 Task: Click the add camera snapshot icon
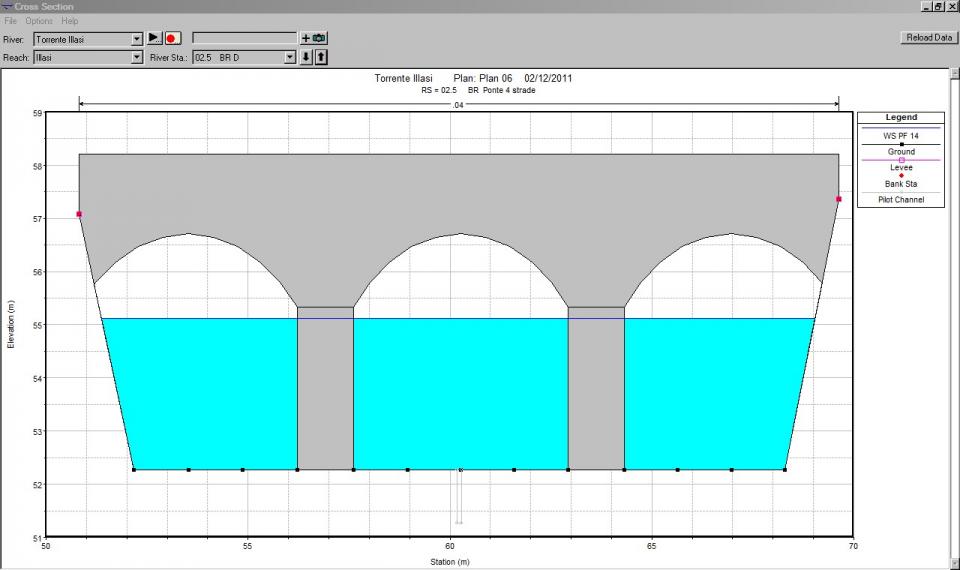[x=313, y=38]
